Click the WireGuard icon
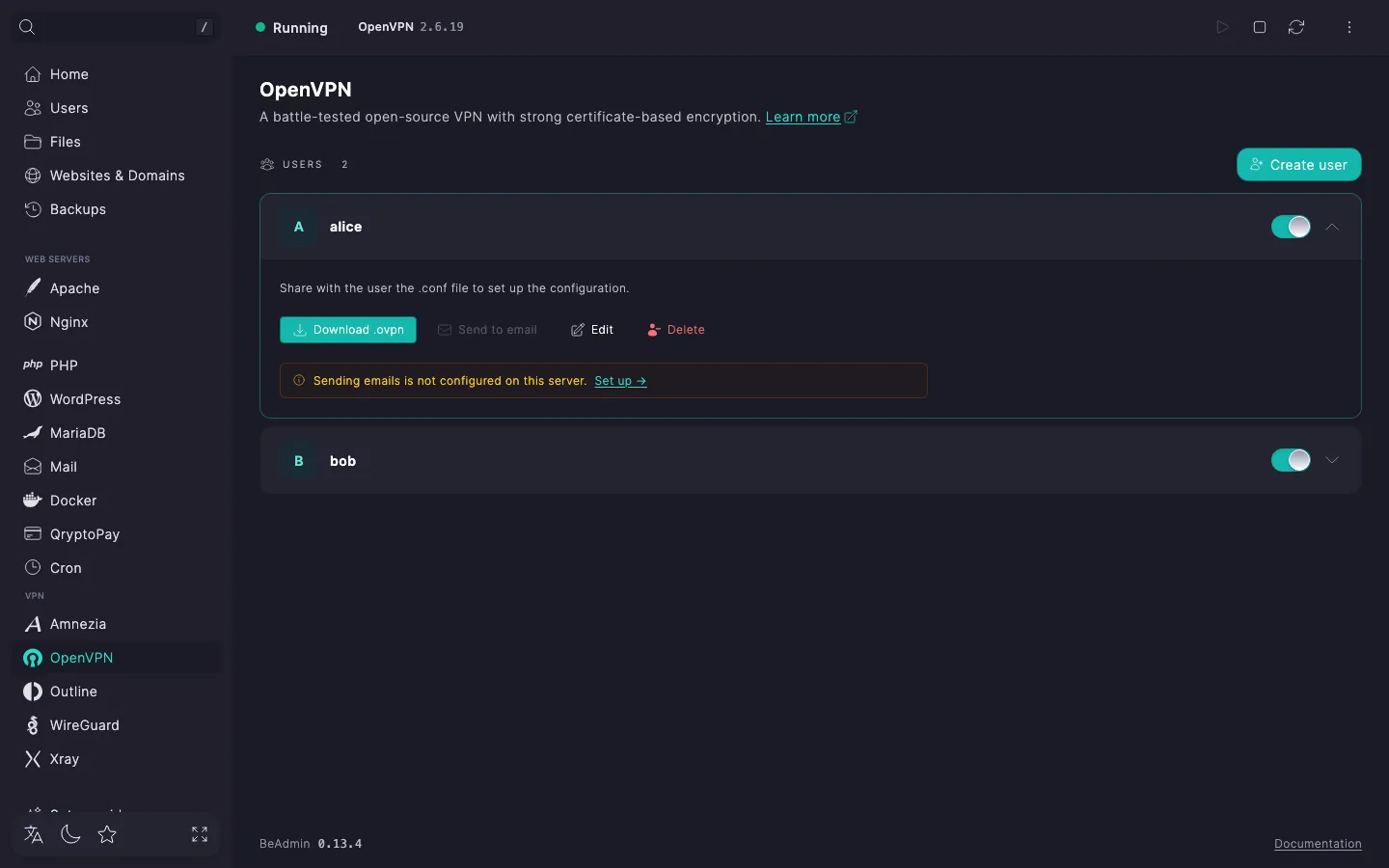This screenshot has width=1389, height=868. pos(33,725)
